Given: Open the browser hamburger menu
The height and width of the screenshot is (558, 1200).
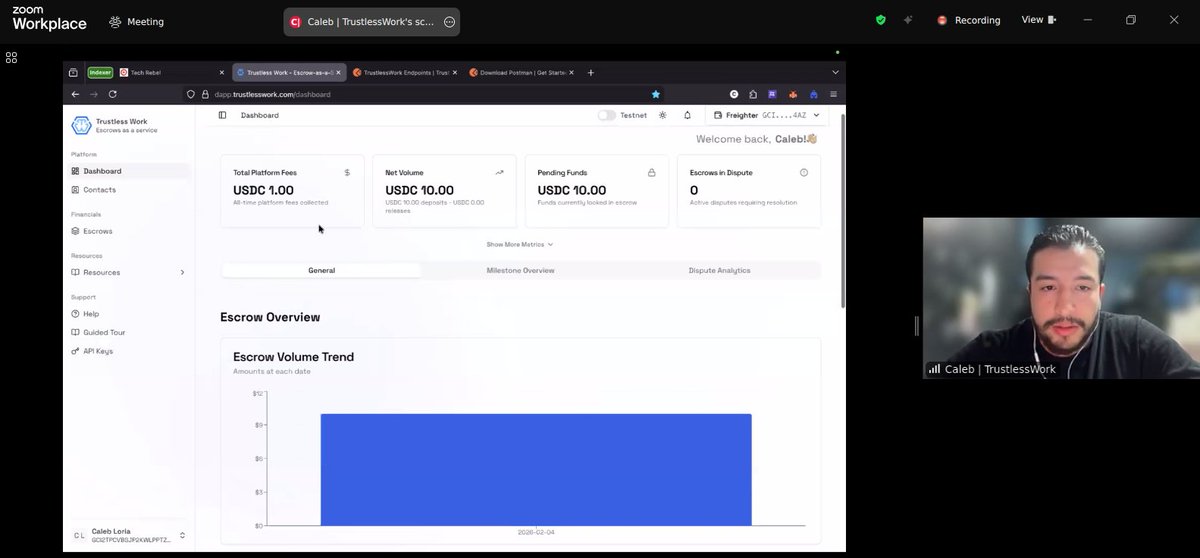Looking at the screenshot, I should (x=833, y=94).
